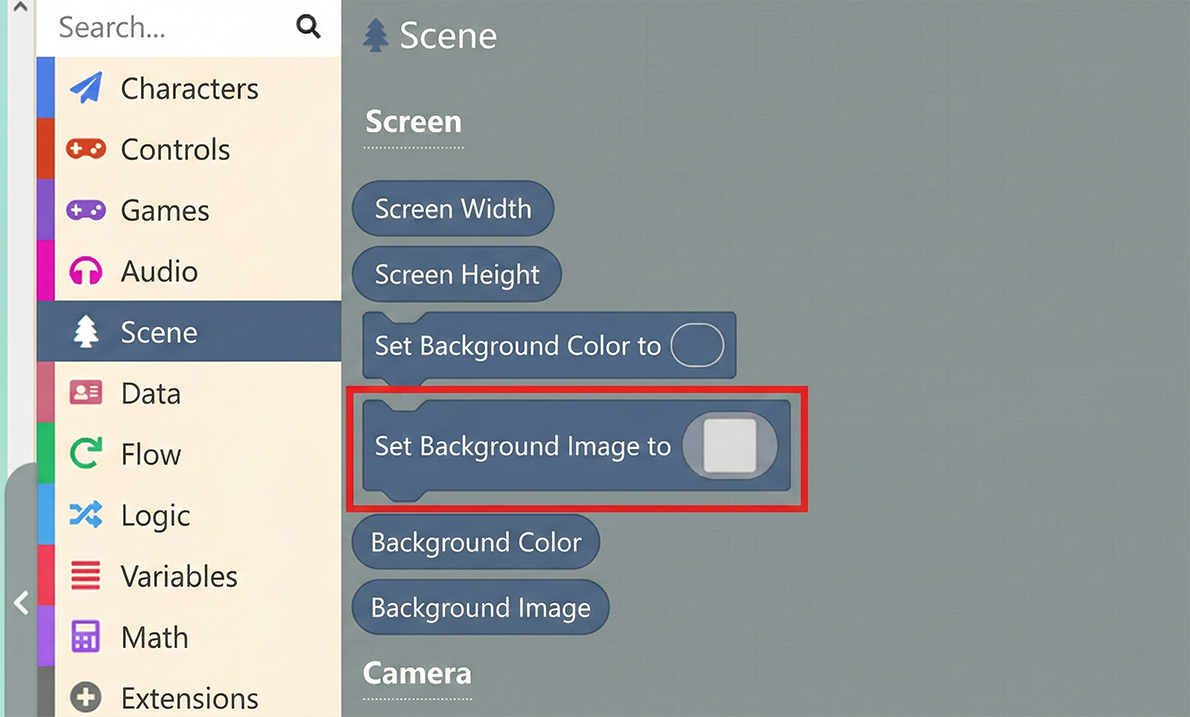The height and width of the screenshot is (717, 1190).
Task: Click the Characters paper plane icon
Action: (x=86, y=88)
